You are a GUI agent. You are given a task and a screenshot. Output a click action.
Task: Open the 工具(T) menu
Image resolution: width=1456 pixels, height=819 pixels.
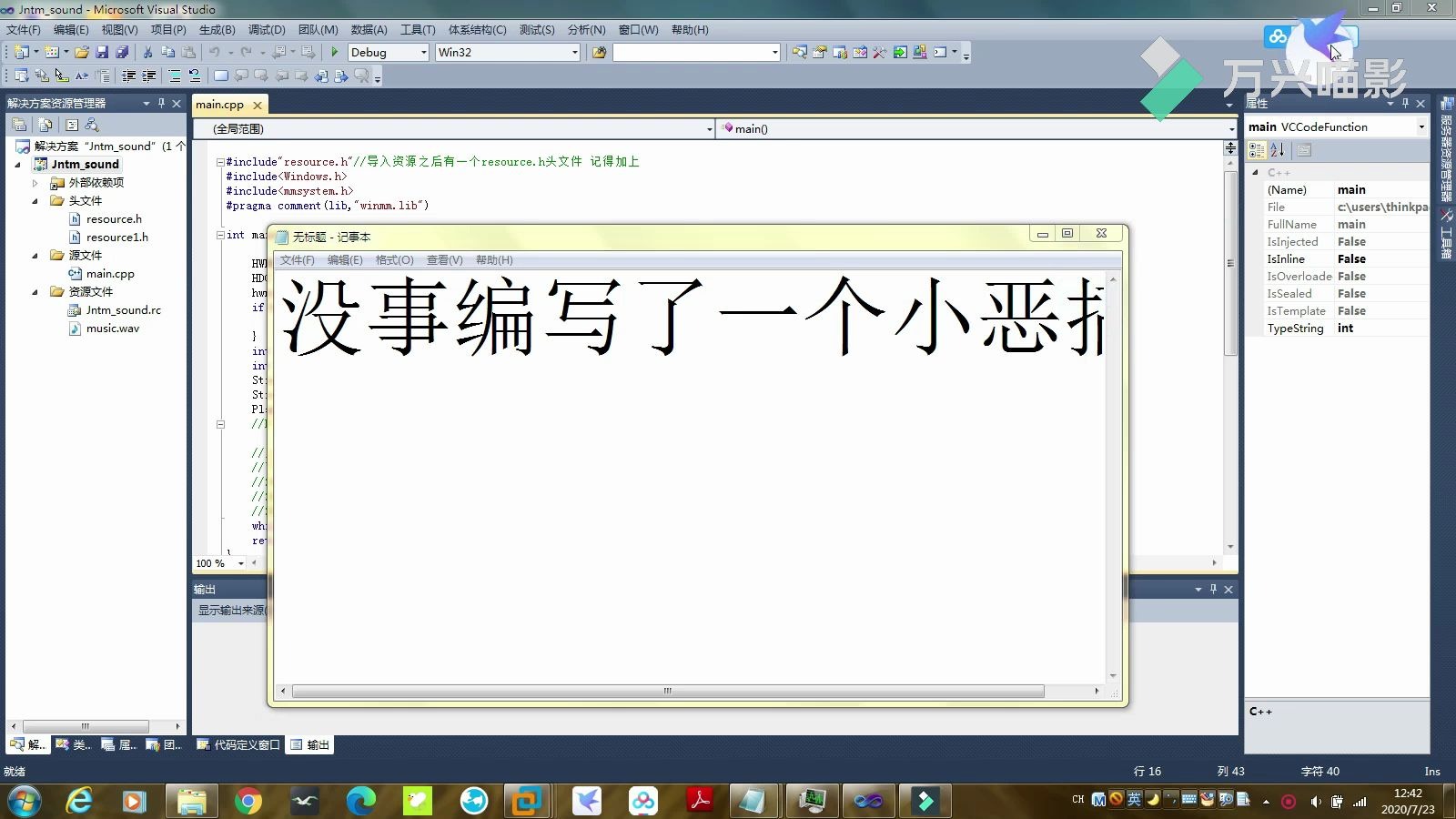click(x=418, y=29)
